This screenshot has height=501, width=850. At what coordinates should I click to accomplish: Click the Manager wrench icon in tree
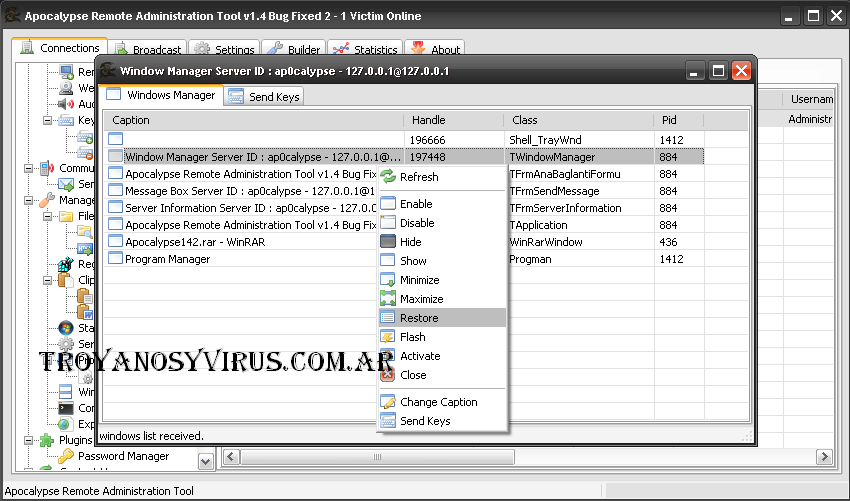48,200
